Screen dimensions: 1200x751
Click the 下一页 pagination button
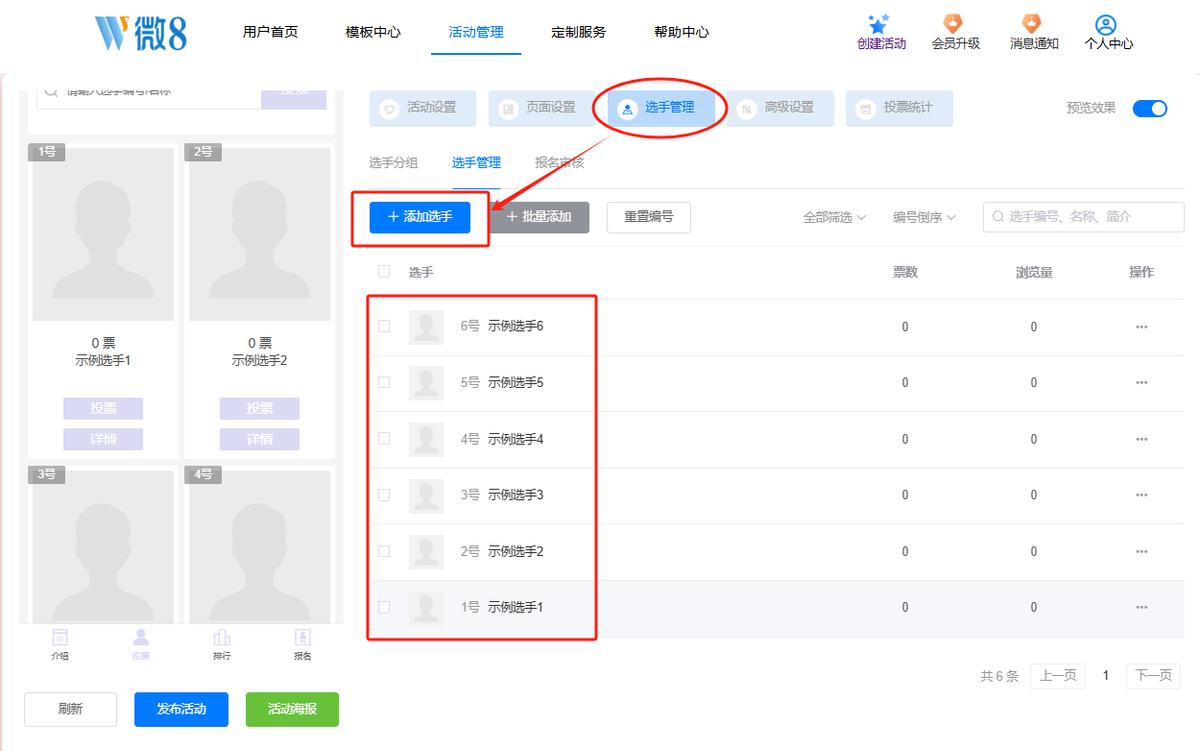point(1153,676)
